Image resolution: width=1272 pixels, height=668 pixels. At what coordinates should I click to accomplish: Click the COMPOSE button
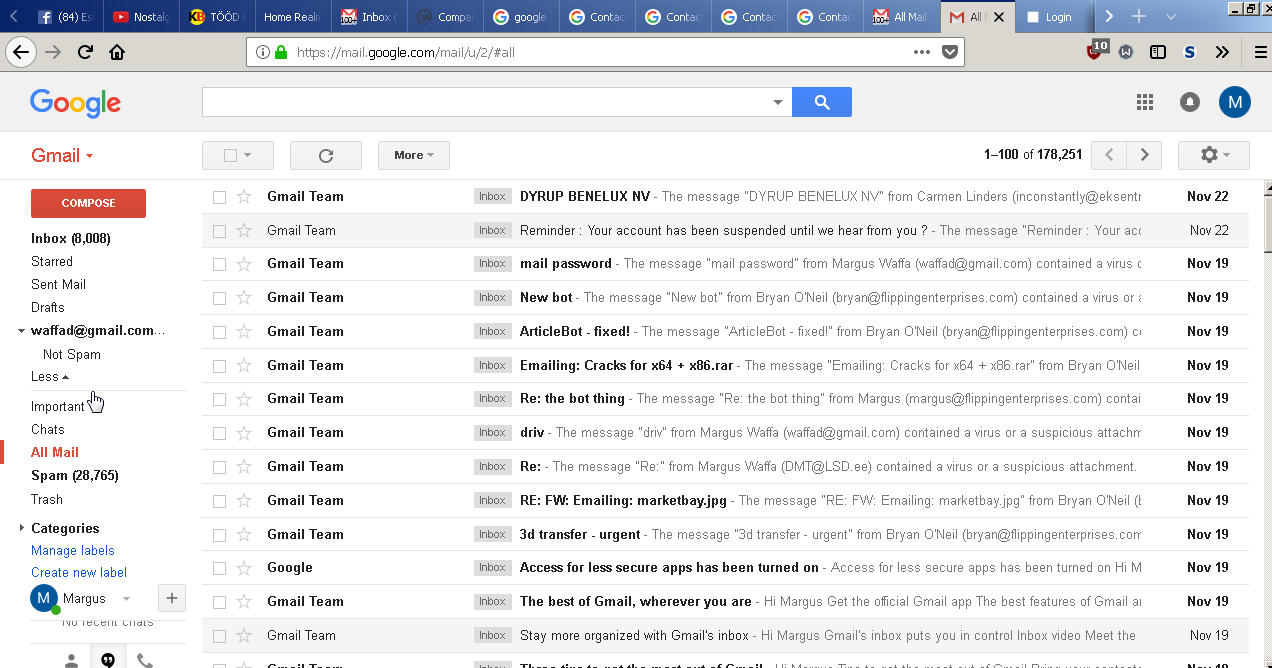coord(88,203)
